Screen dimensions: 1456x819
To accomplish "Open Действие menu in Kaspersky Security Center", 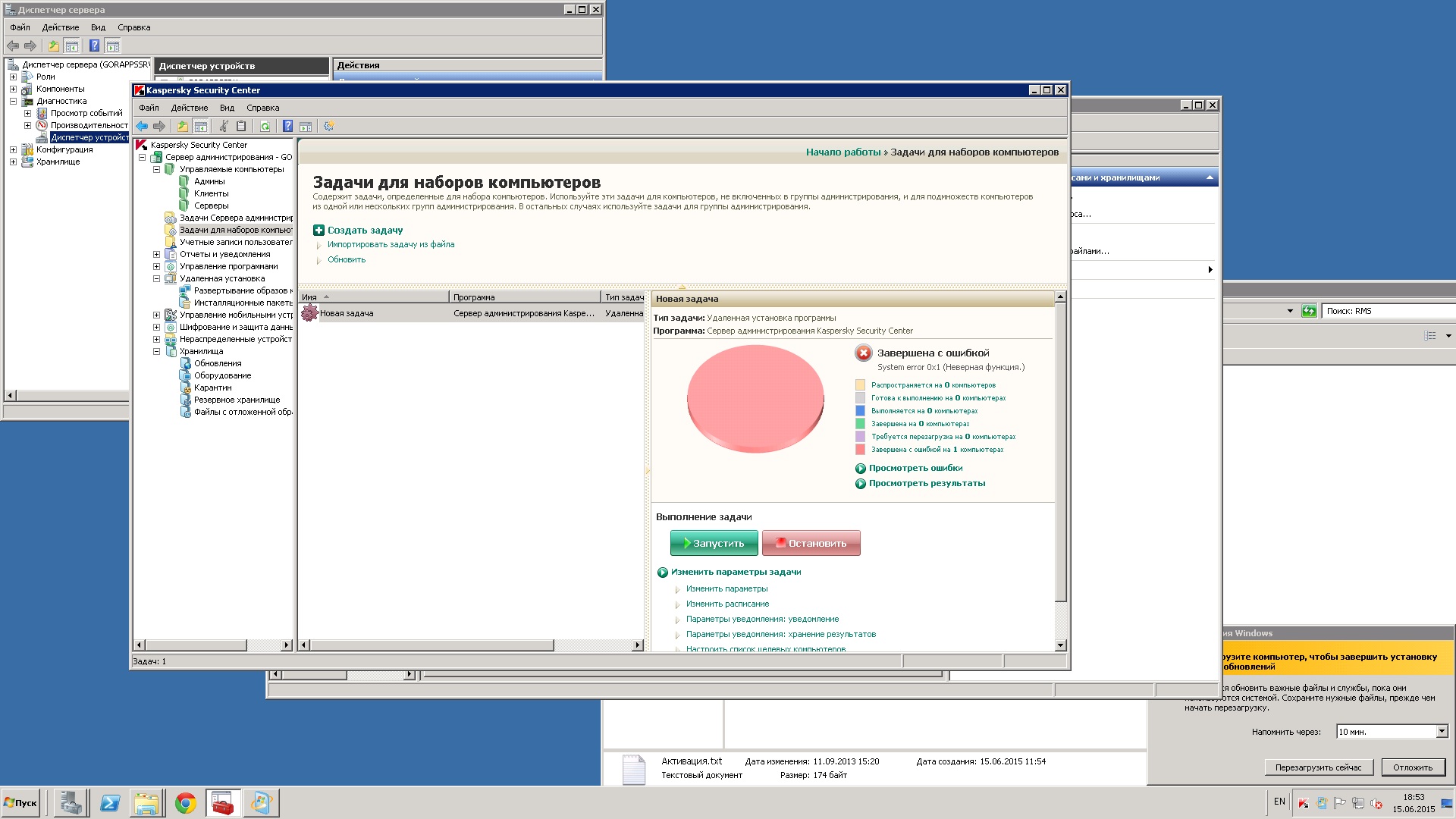I will click(x=189, y=108).
